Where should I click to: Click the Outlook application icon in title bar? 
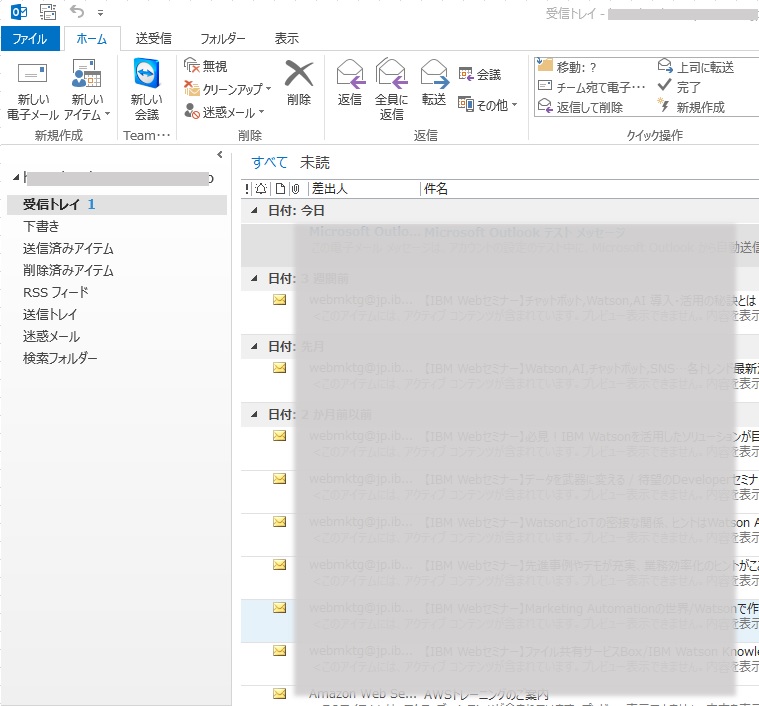point(19,12)
